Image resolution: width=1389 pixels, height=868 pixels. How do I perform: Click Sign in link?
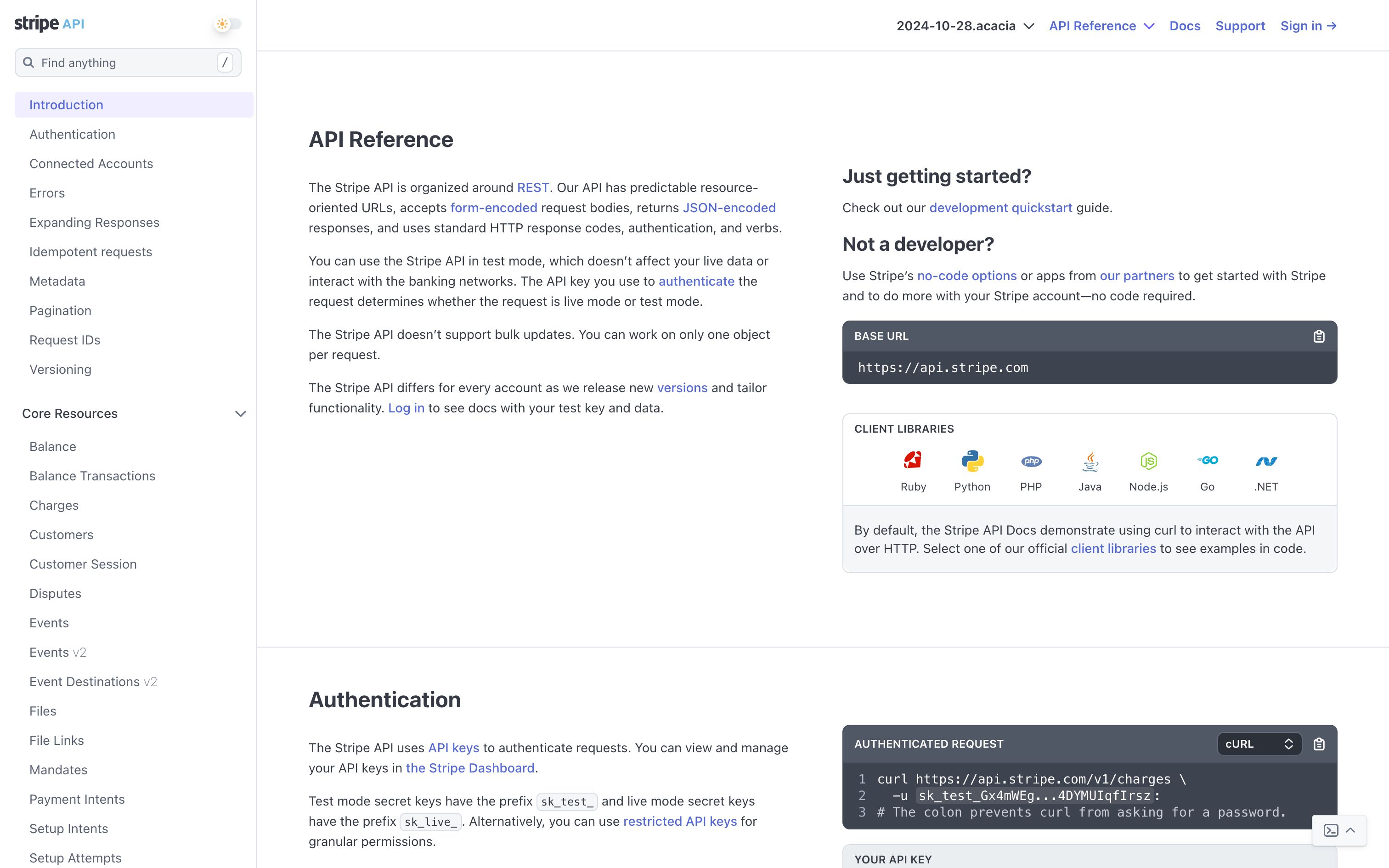[1309, 26]
